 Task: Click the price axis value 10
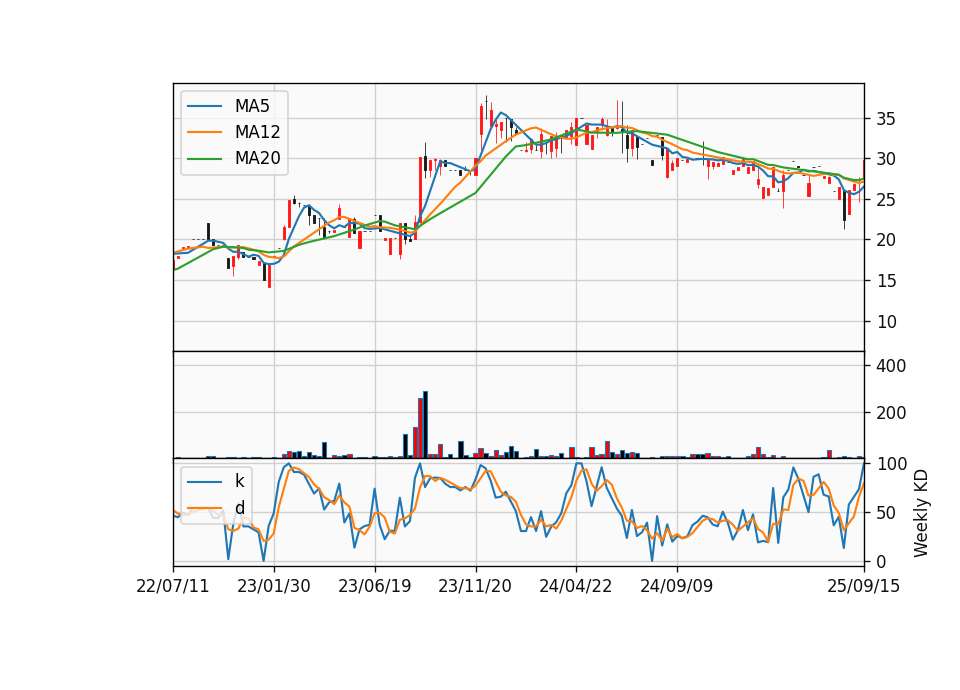coord(885,321)
